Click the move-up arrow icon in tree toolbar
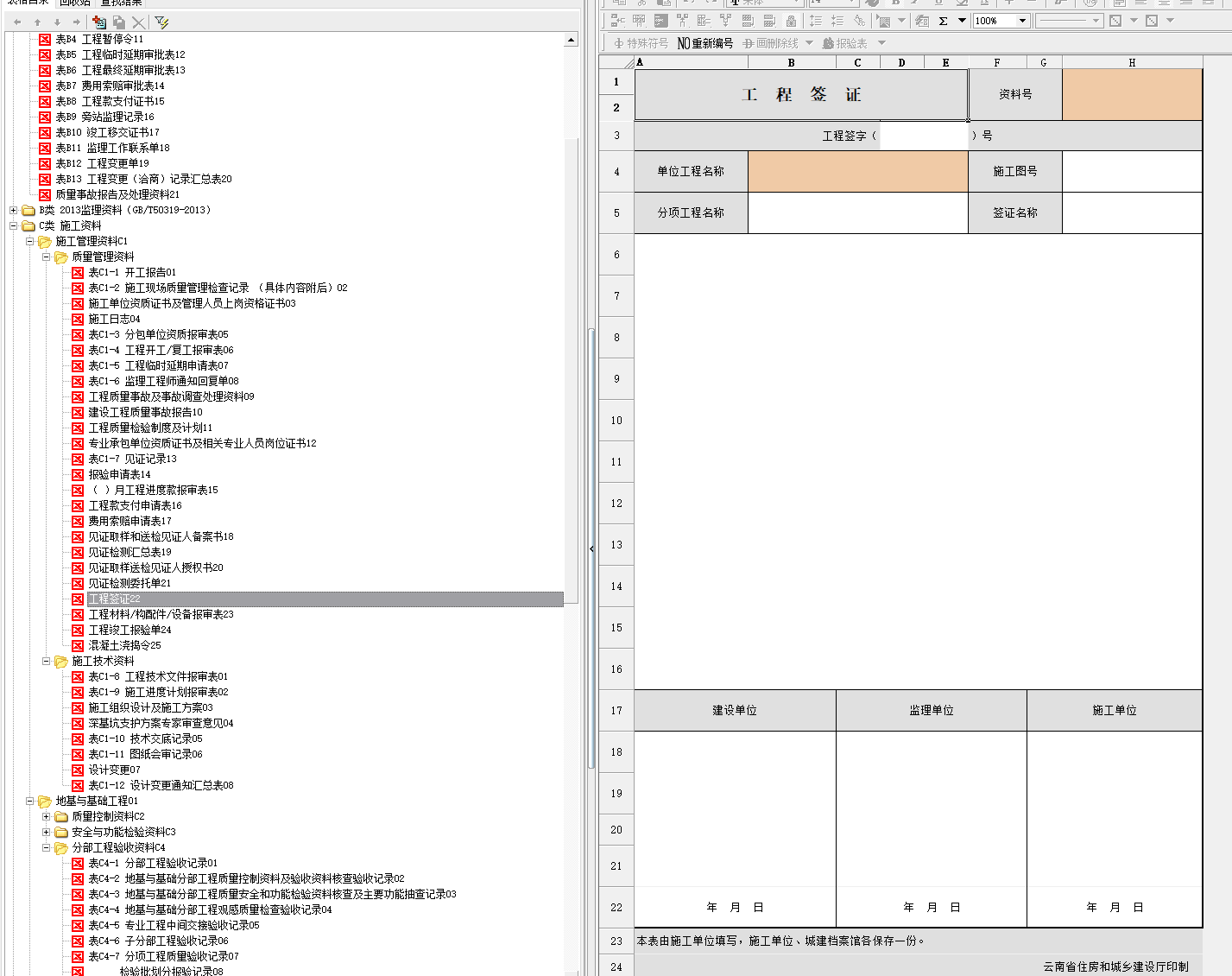The height and width of the screenshot is (976, 1232). click(37, 22)
